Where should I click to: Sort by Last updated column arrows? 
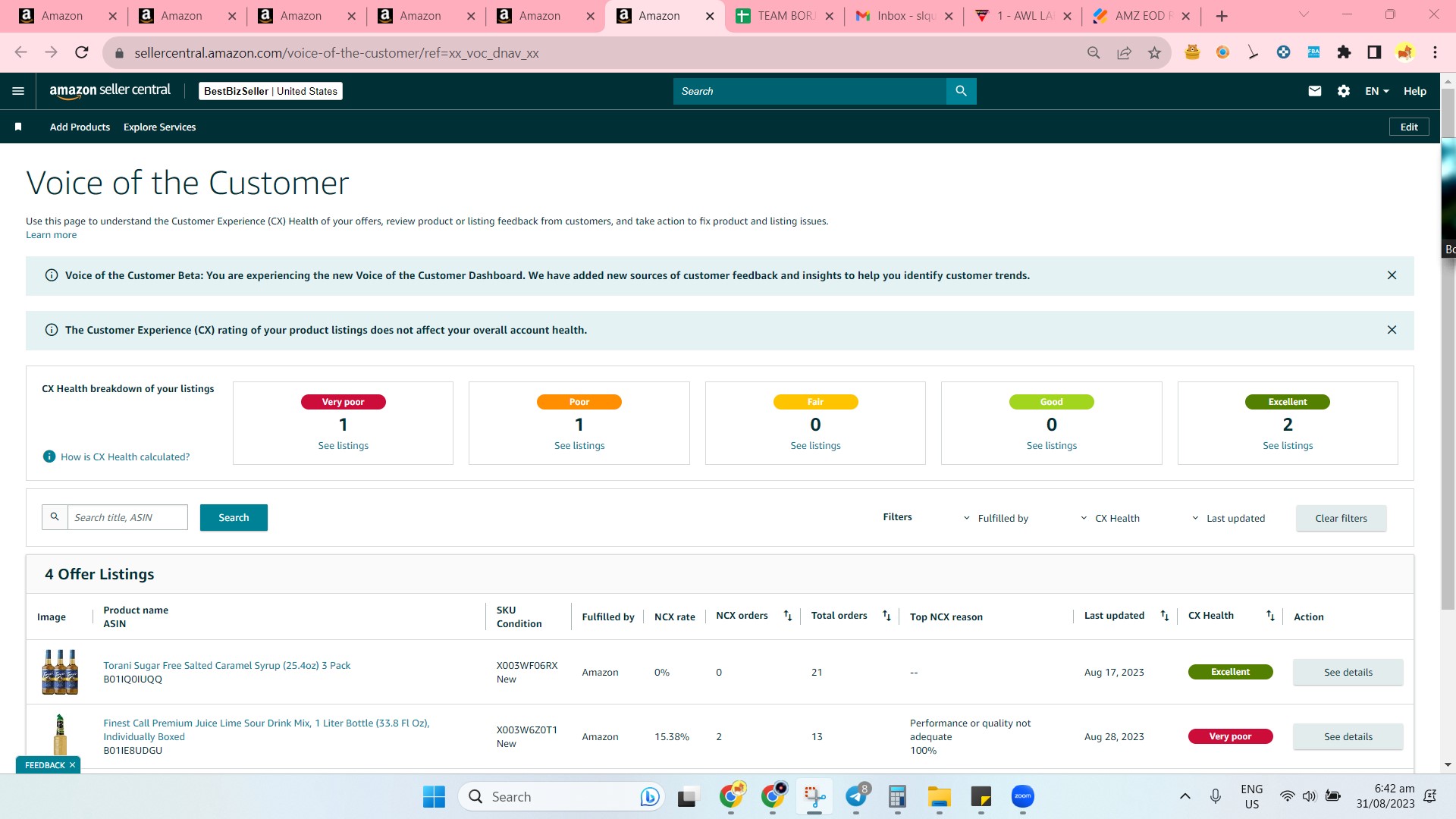[x=1165, y=616]
